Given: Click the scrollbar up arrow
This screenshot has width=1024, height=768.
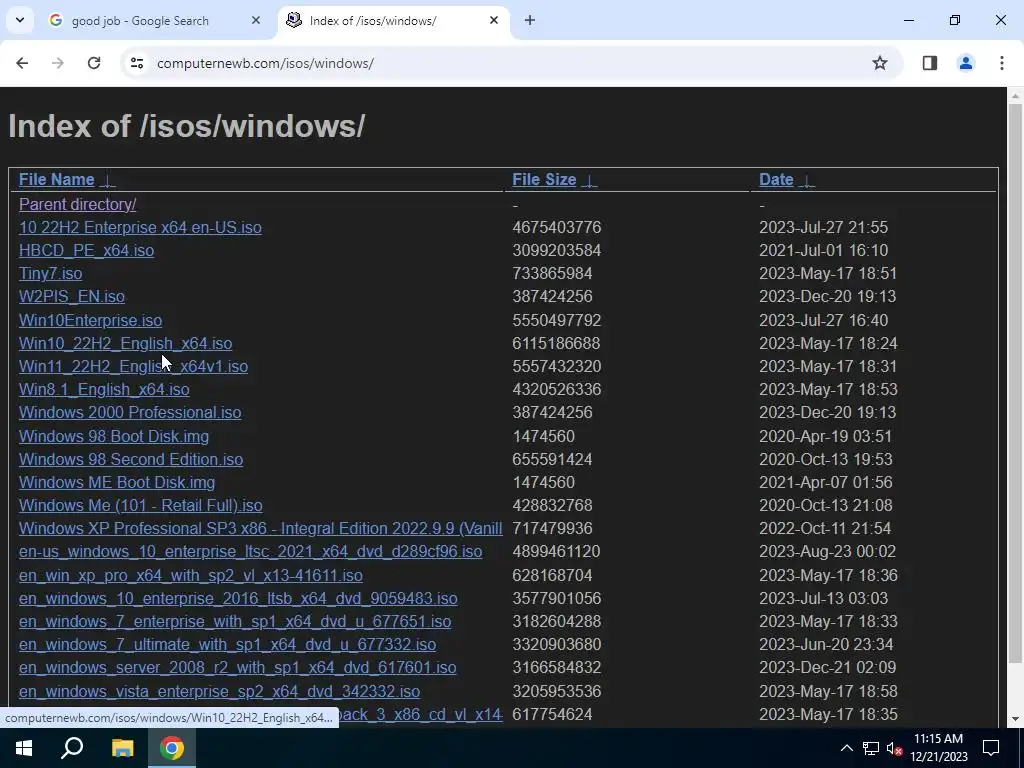Looking at the screenshot, I should click(1015, 96).
